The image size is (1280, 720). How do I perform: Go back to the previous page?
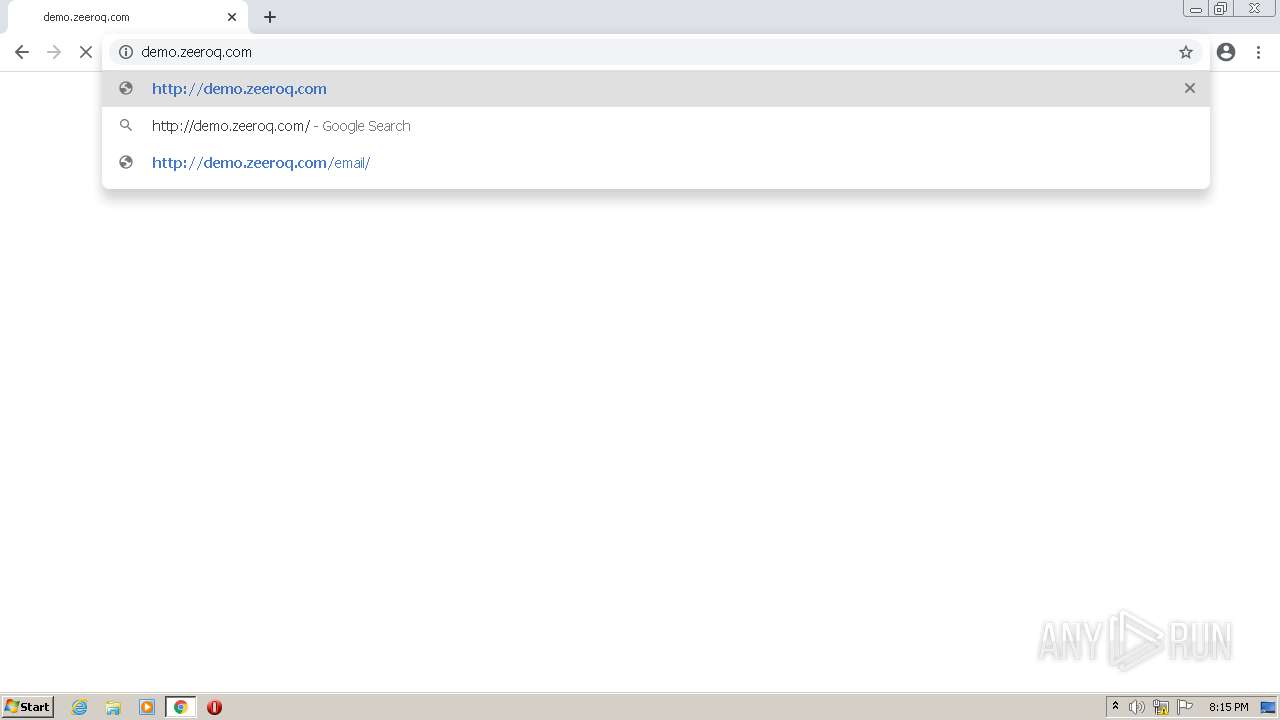click(22, 52)
